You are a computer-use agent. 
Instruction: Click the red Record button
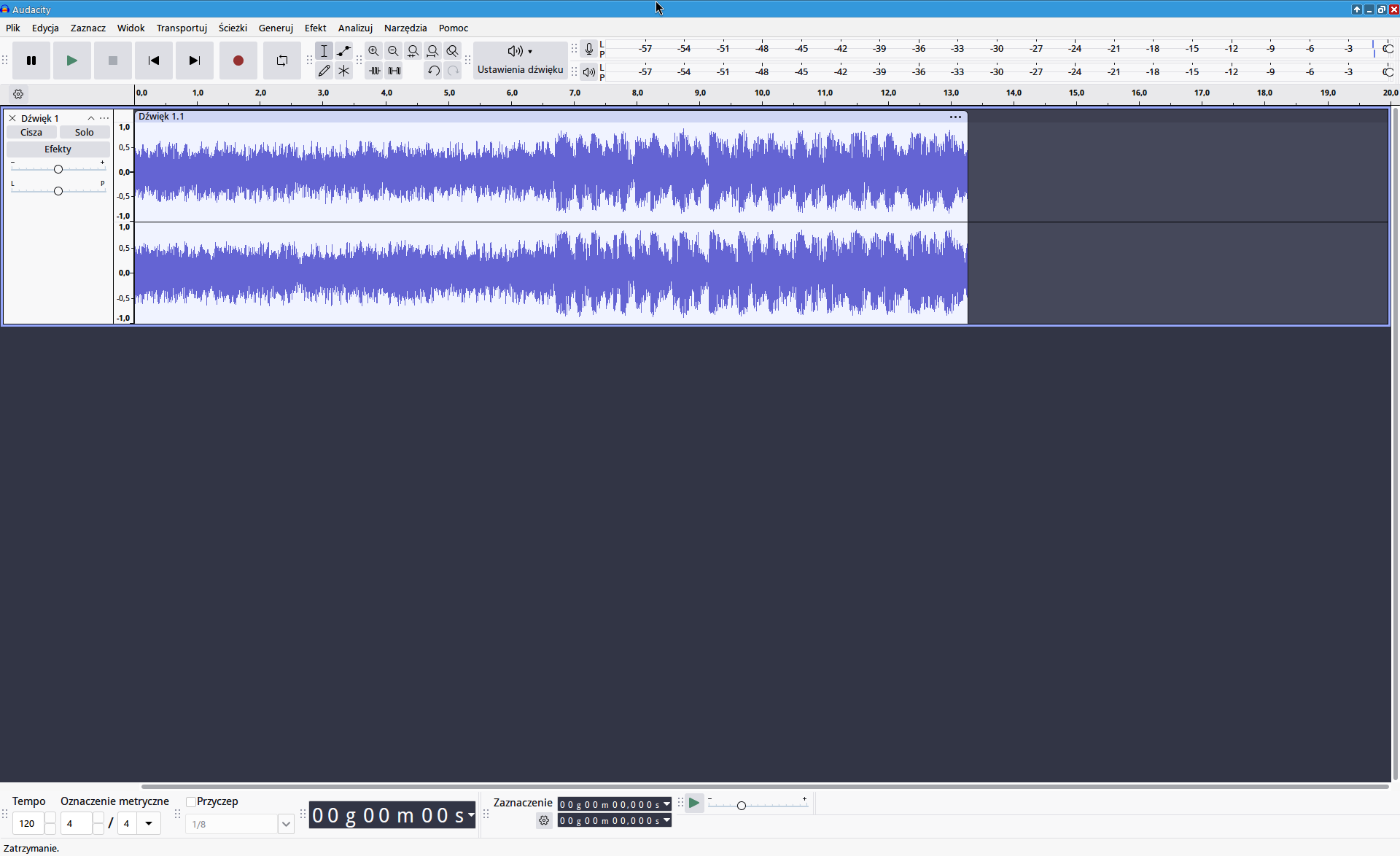pos(238,61)
